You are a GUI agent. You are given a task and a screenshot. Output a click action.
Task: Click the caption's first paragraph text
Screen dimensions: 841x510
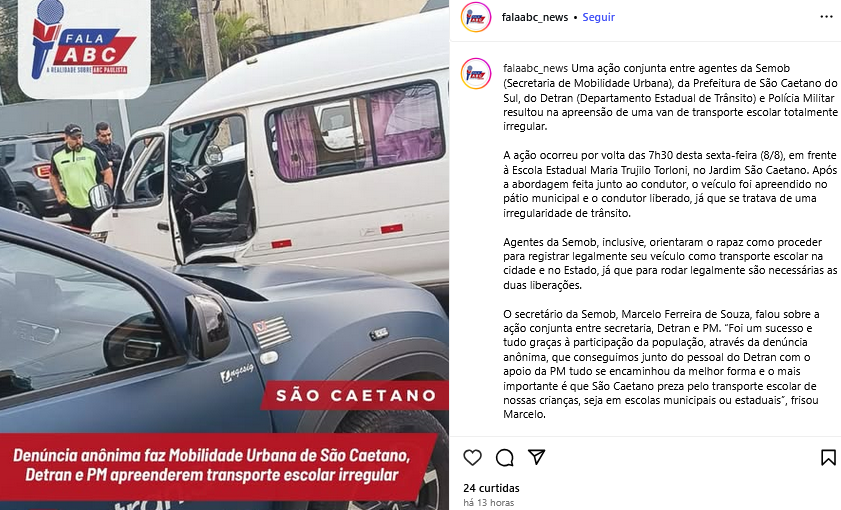(x=670, y=97)
